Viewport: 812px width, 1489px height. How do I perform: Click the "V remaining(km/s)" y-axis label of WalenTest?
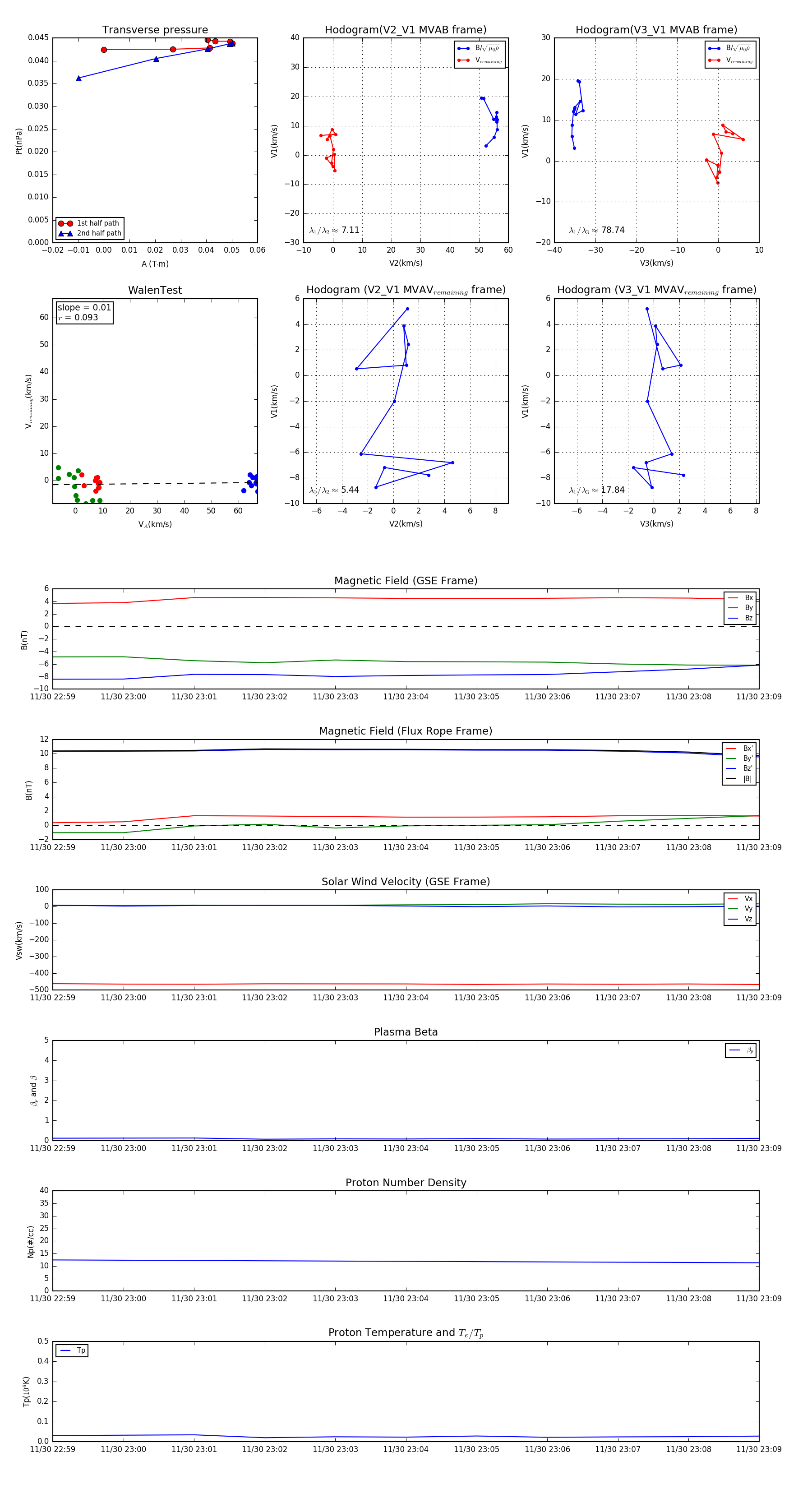pos(28,401)
